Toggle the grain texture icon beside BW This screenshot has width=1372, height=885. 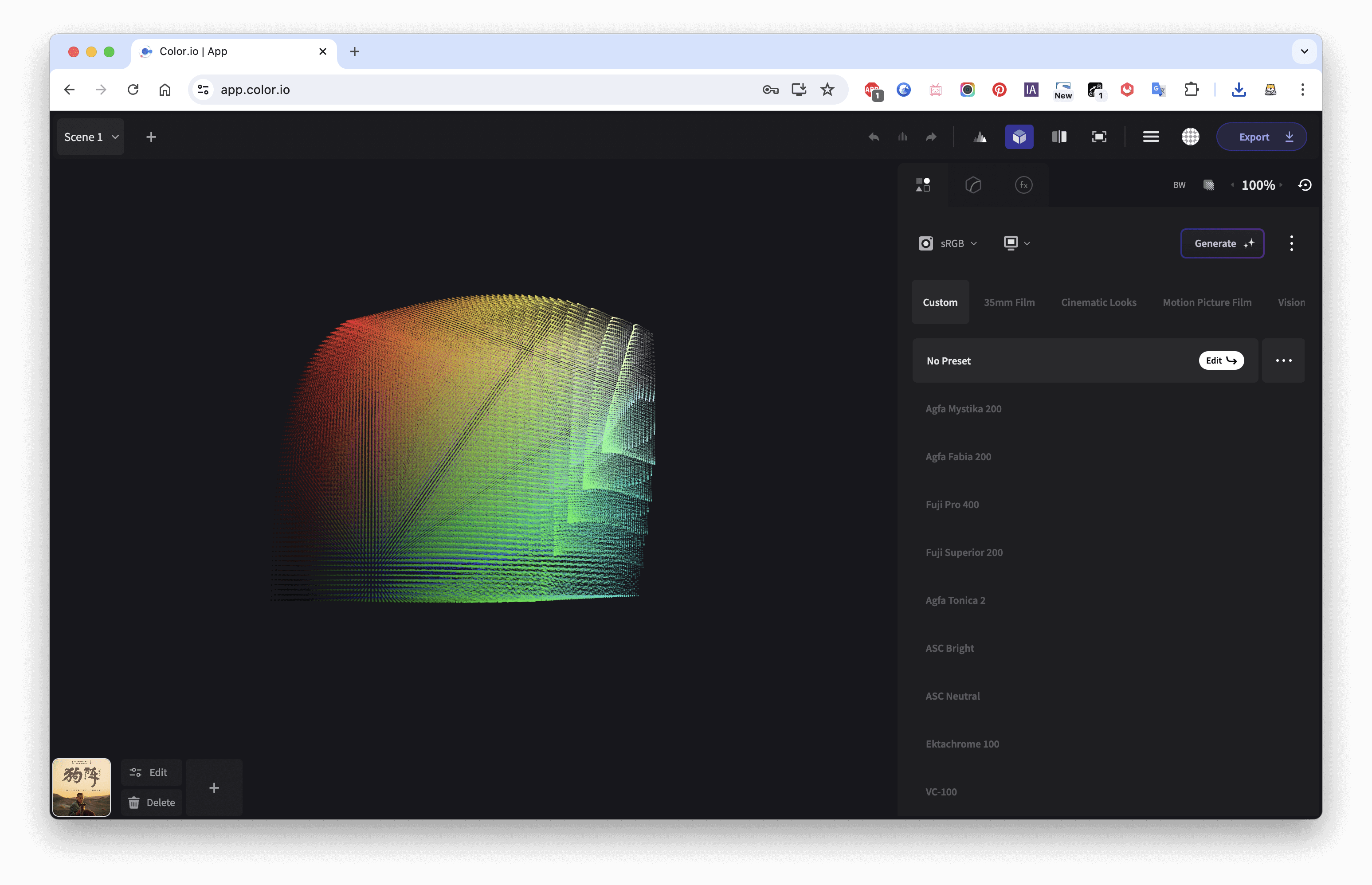1209,185
